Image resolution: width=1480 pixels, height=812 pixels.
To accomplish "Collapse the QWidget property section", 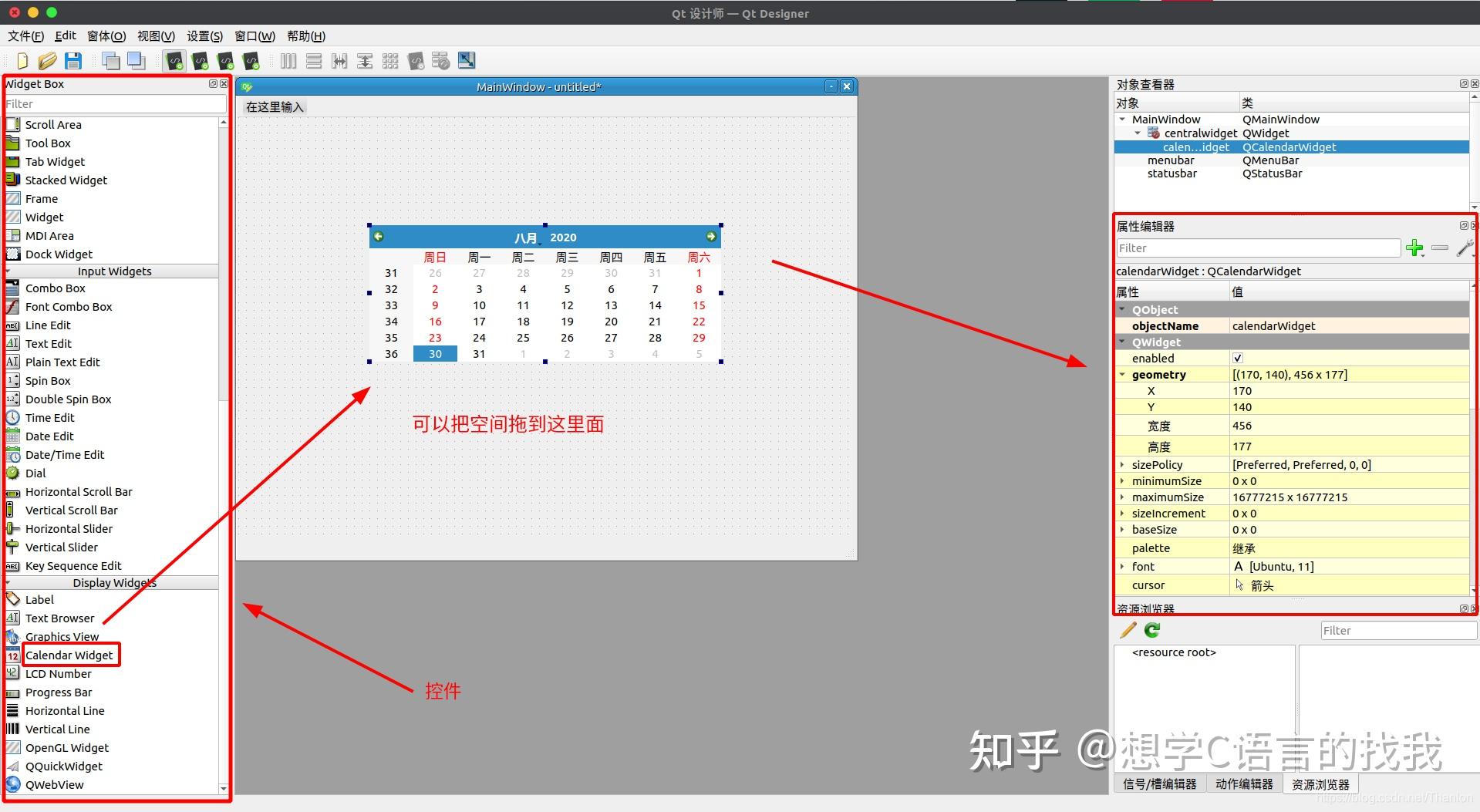I will pyautogui.click(x=1123, y=342).
